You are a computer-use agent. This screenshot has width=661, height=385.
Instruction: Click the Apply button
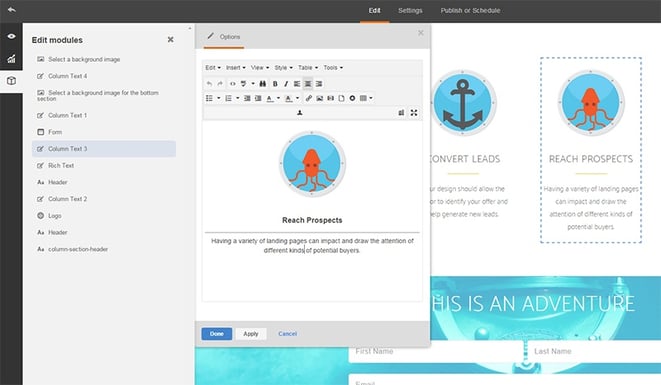251,334
